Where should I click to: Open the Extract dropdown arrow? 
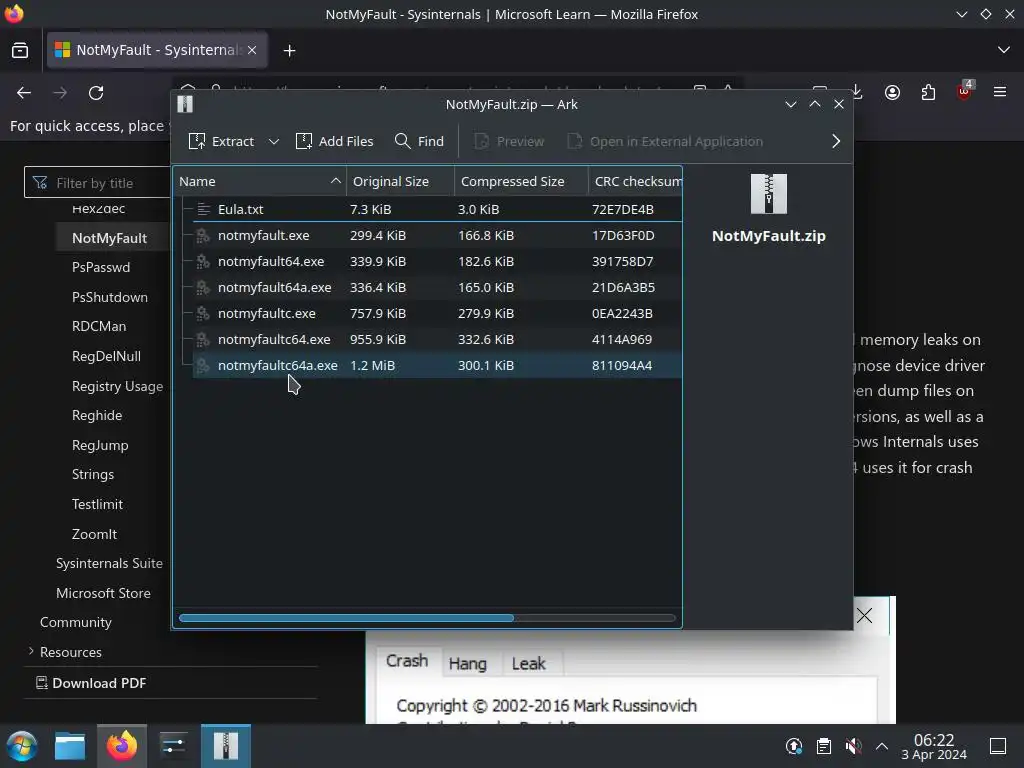(x=274, y=141)
